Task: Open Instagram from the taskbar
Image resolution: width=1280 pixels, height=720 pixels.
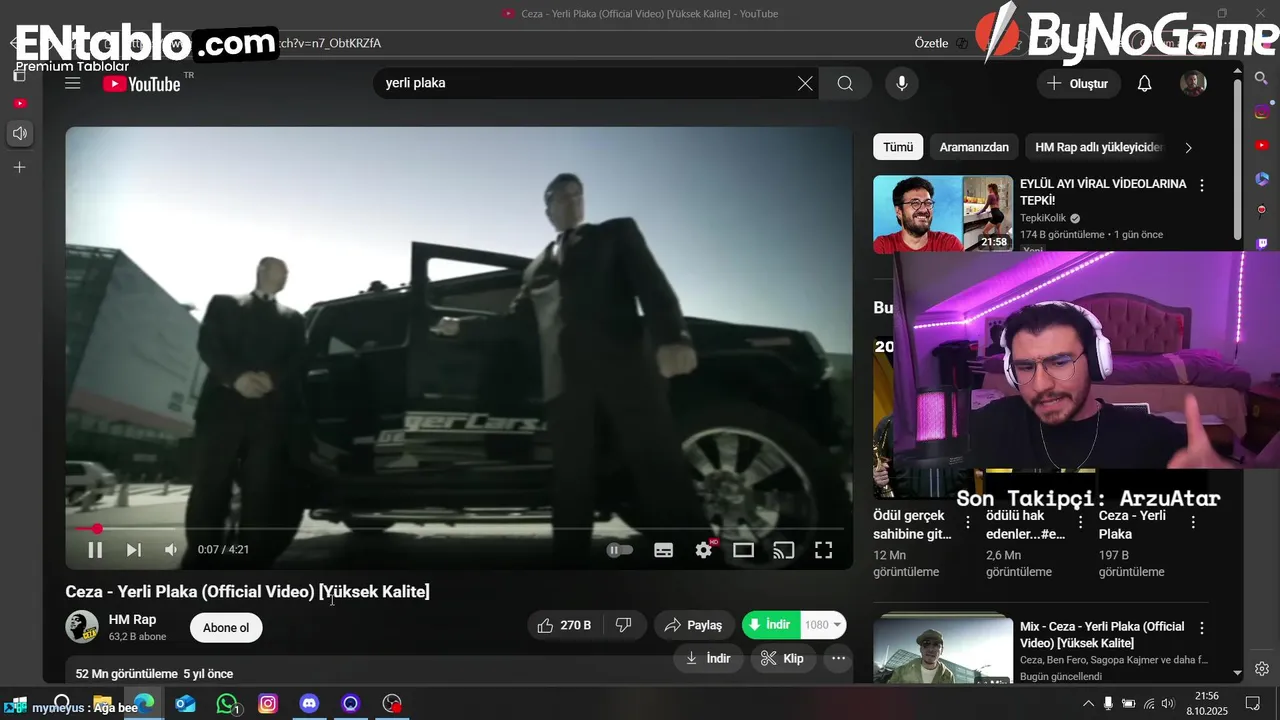Action: coord(268,704)
